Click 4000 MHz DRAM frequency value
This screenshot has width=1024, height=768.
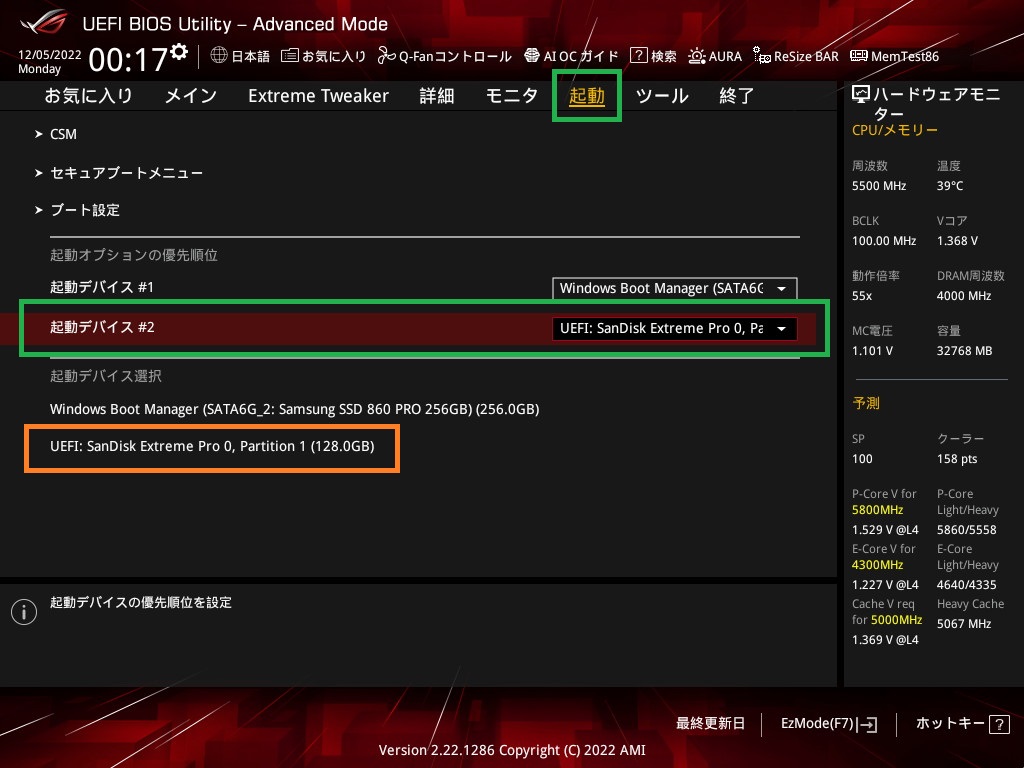pyautogui.click(x=964, y=296)
